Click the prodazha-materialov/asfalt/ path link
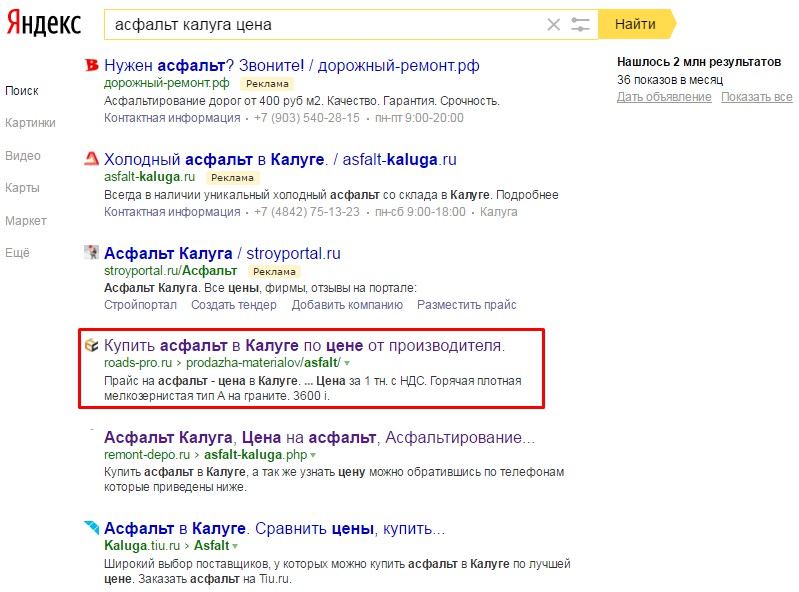This screenshot has width=799, height=592. tap(263, 363)
